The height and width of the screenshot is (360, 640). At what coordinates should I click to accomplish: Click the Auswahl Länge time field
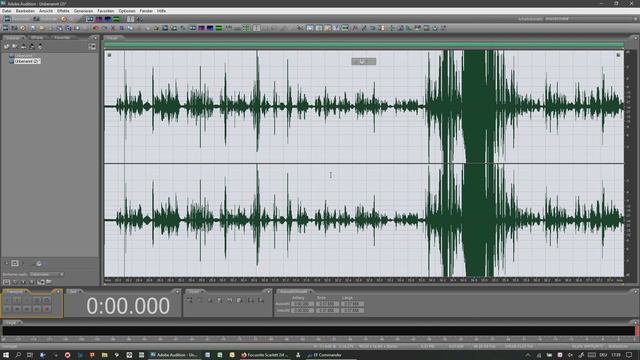coord(353,304)
